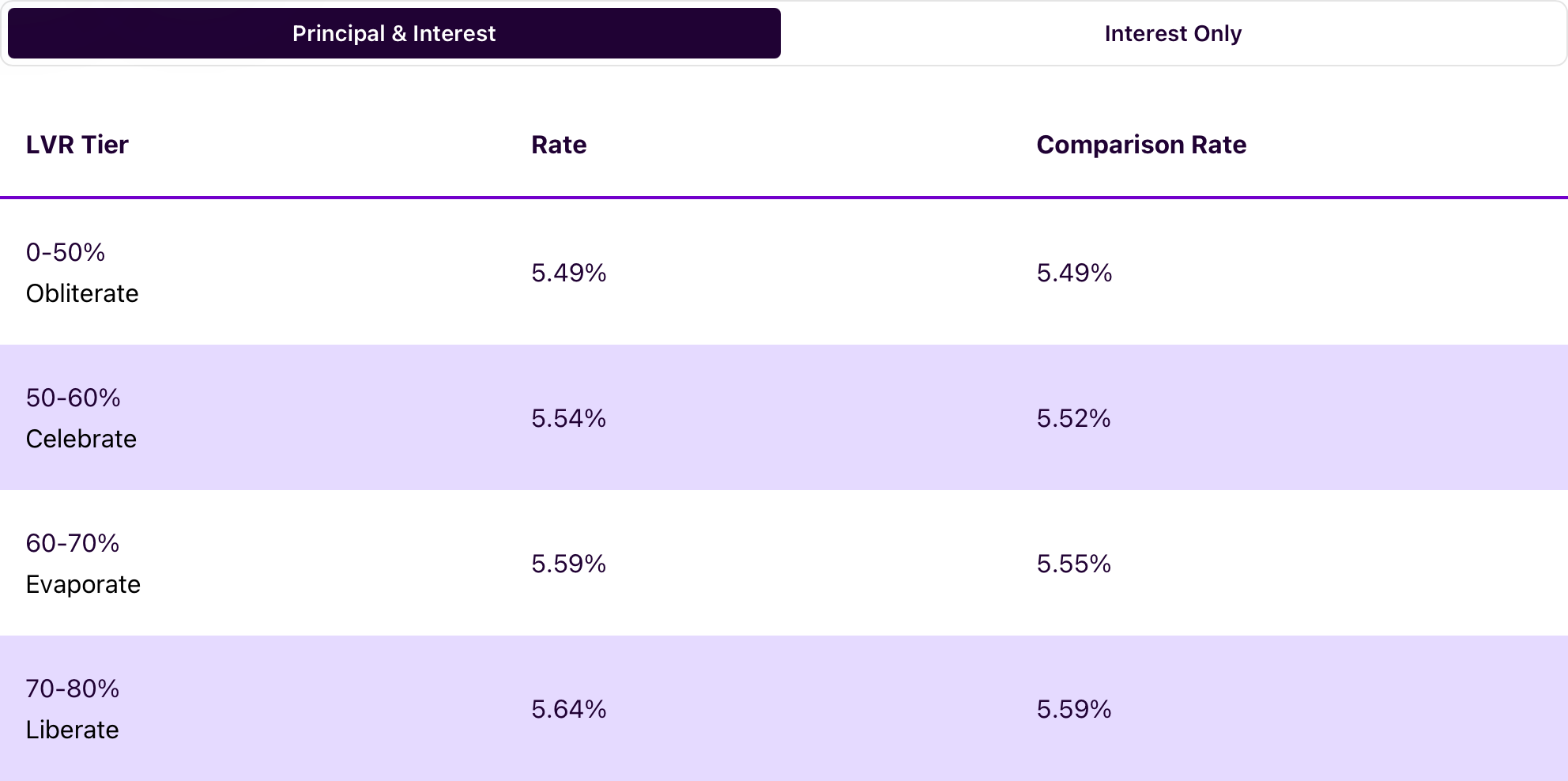
Task: Click the Obliterate tier name
Action: click(82, 293)
